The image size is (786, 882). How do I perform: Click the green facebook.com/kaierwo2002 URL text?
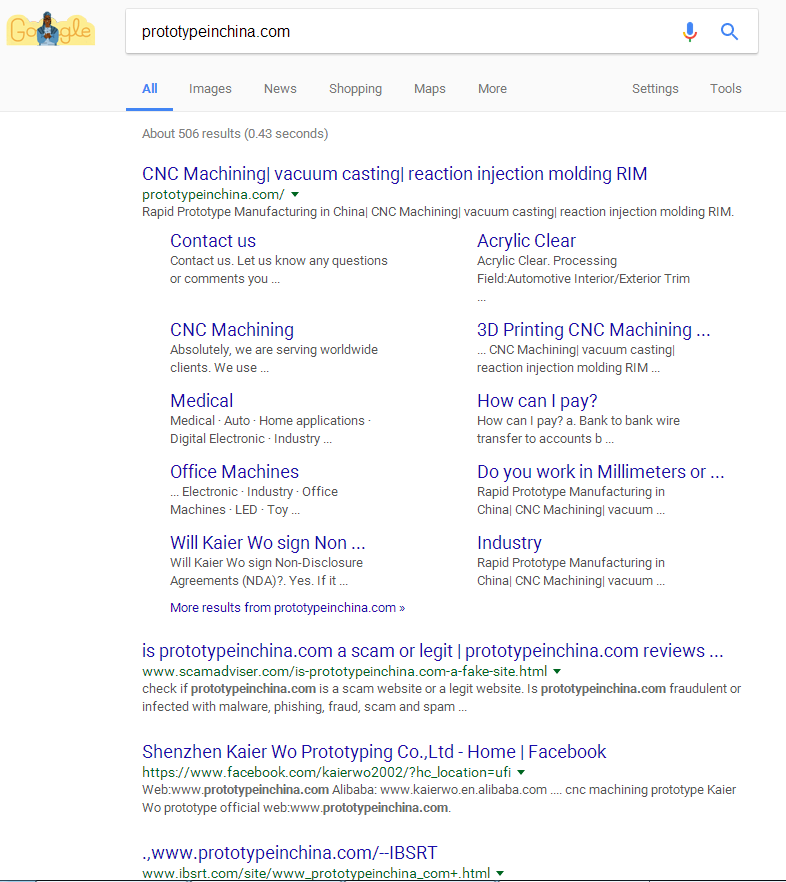tap(326, 772)
